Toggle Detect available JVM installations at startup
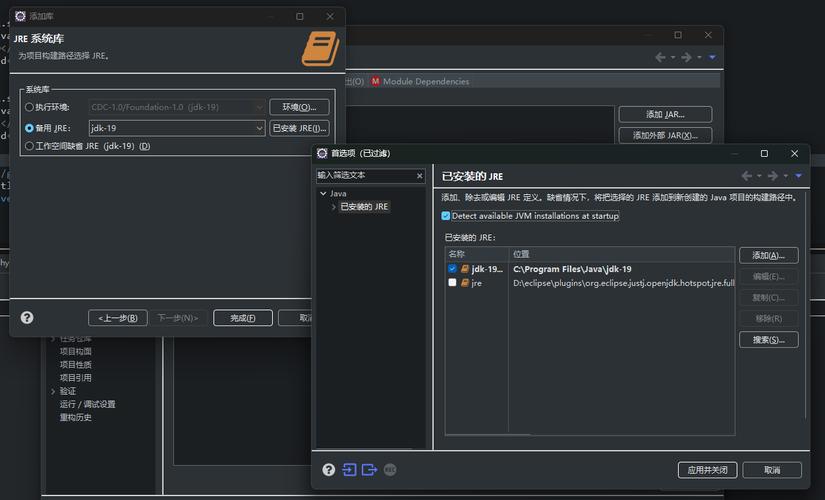Image resolution: width=825 pixels, height=500 pixels. click(x=446, y=216)
